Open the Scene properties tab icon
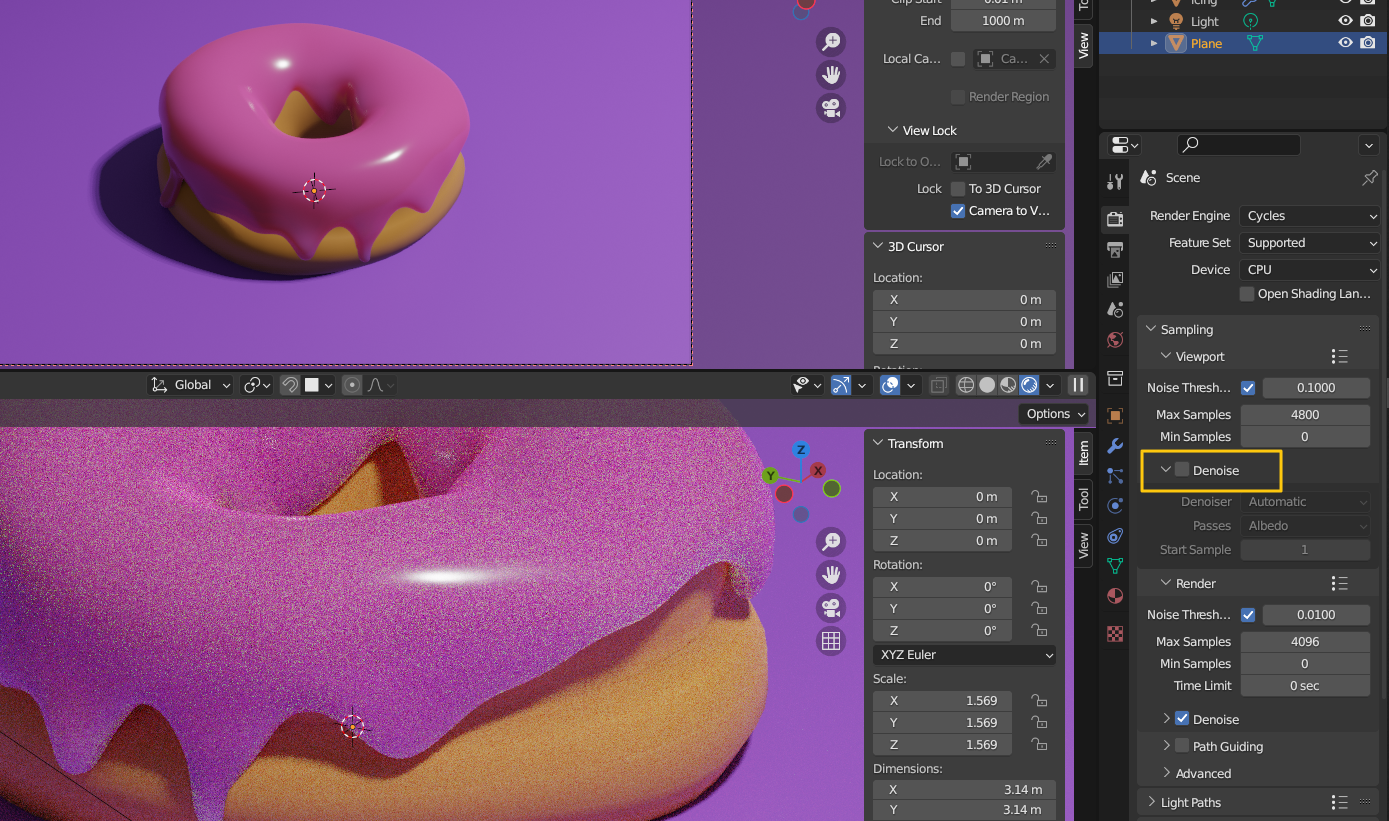 coord(1115,310)
